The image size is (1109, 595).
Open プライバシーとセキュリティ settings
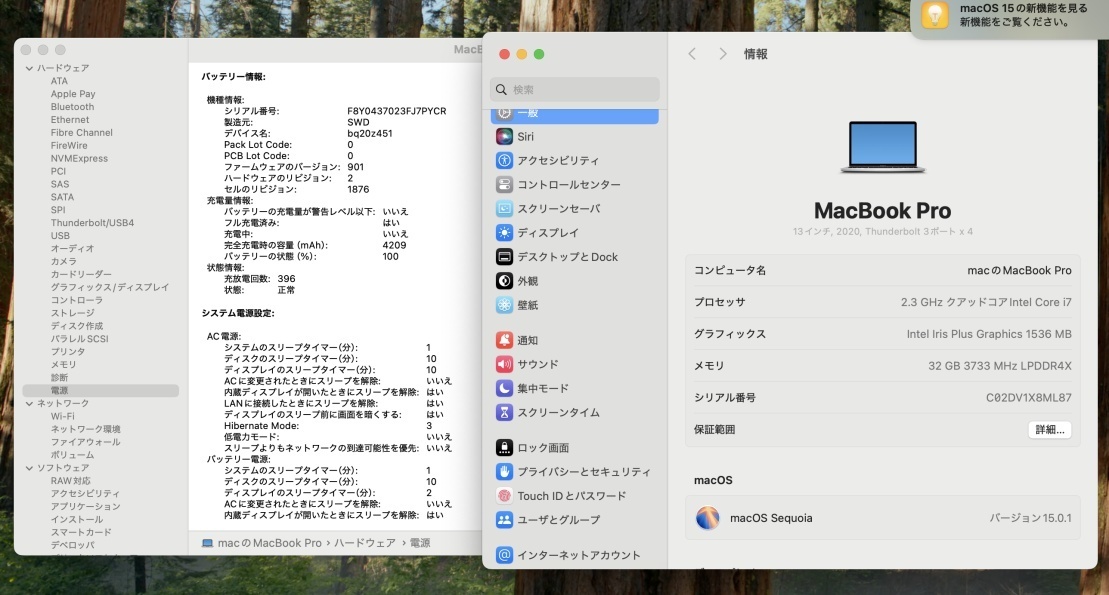point(583,472)
